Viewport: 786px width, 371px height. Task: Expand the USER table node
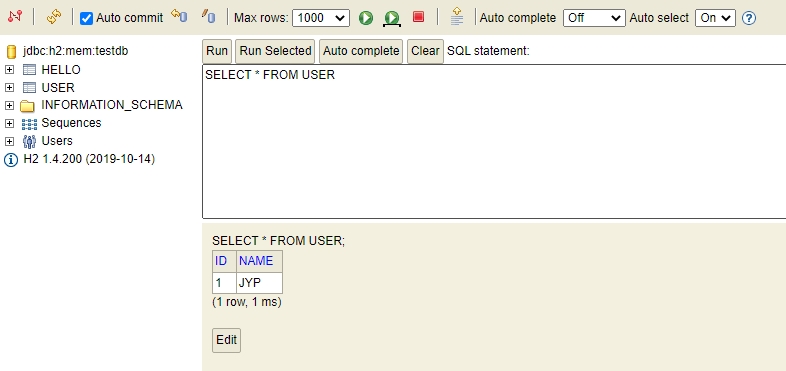(x=9, y=88)
